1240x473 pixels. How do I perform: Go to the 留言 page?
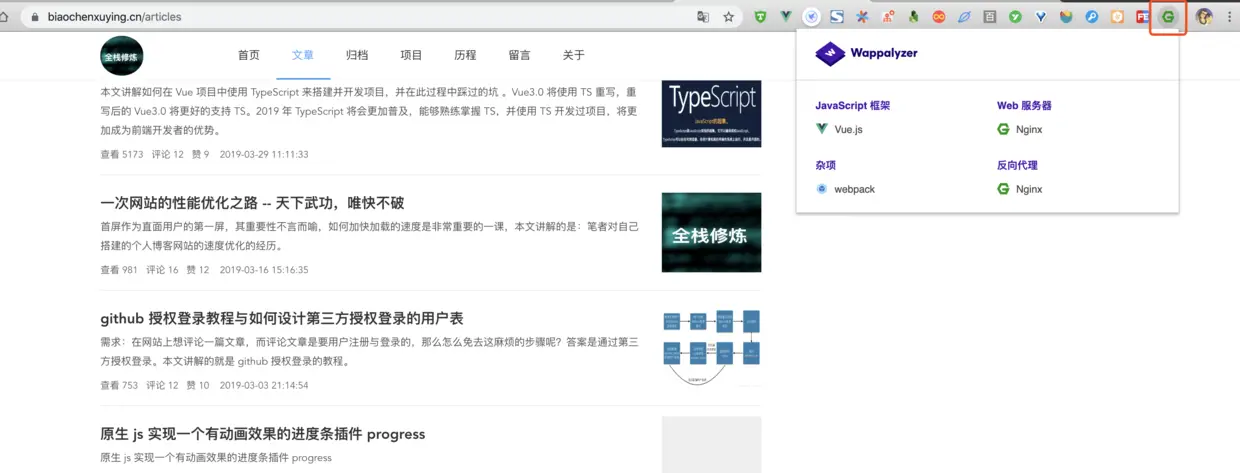click(x=519, y=55)
